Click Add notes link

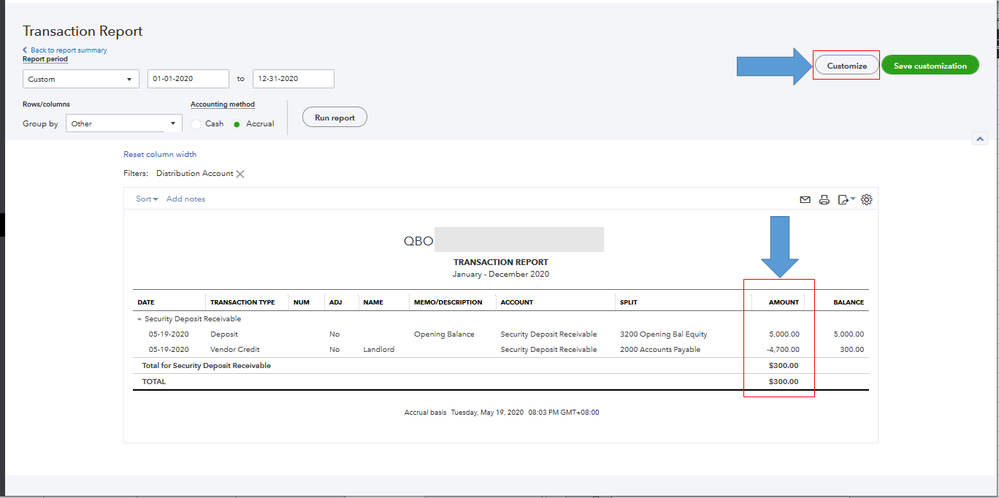pyautogui.click(x=186, y=199)
